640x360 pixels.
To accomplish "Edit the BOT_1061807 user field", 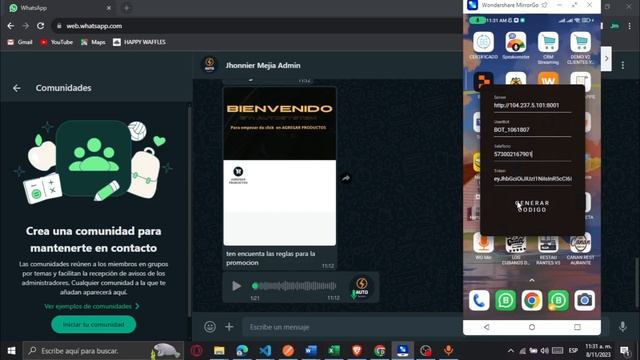I will [532, 130].
